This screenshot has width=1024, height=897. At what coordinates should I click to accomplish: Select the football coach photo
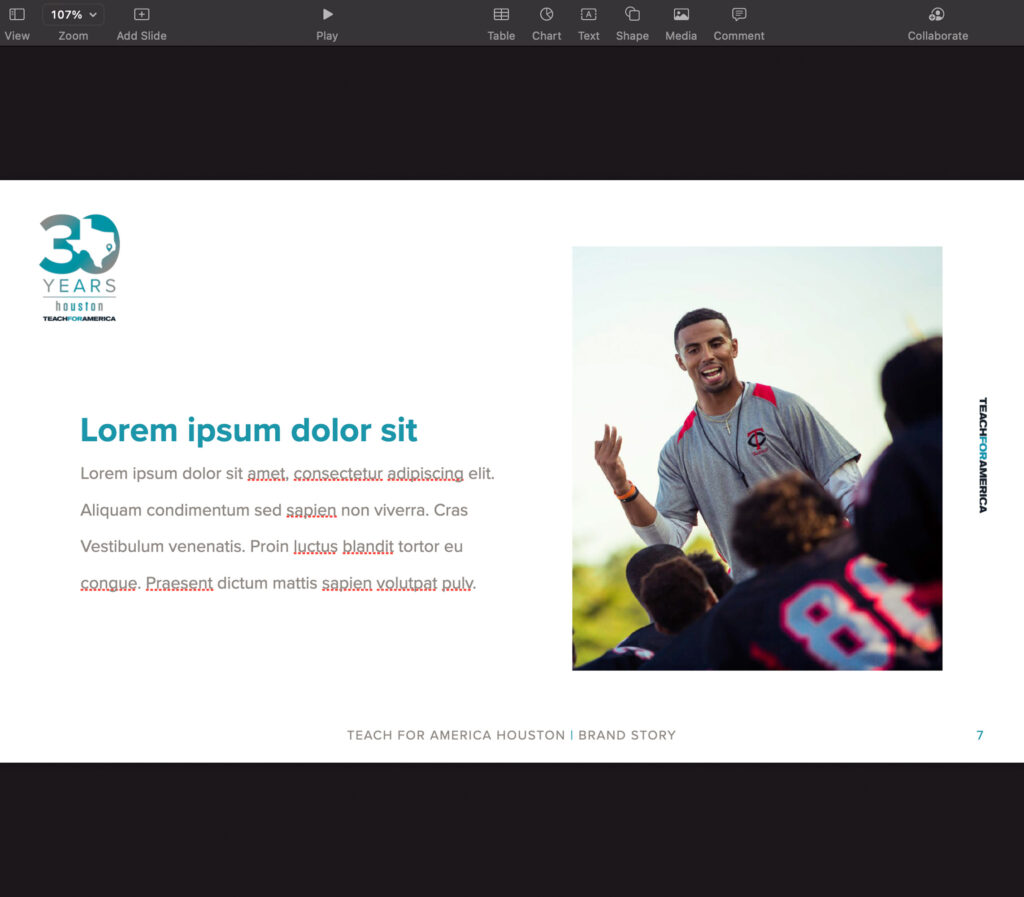[x=756, y=457]
